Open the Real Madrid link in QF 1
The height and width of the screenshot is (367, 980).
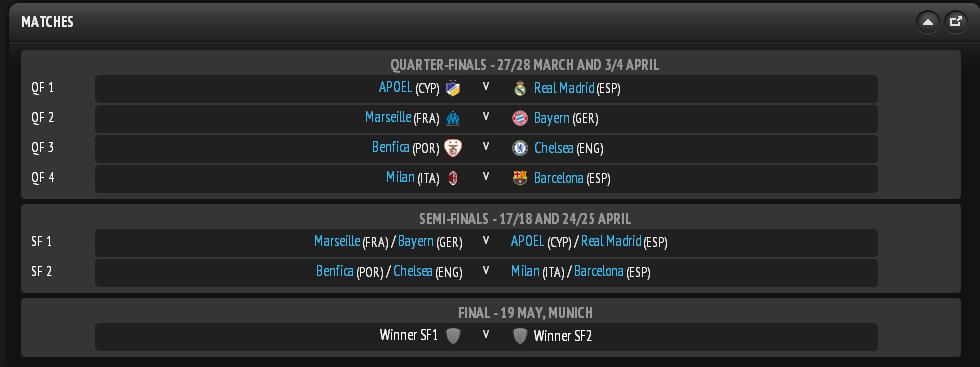click(x=564, y=88)
